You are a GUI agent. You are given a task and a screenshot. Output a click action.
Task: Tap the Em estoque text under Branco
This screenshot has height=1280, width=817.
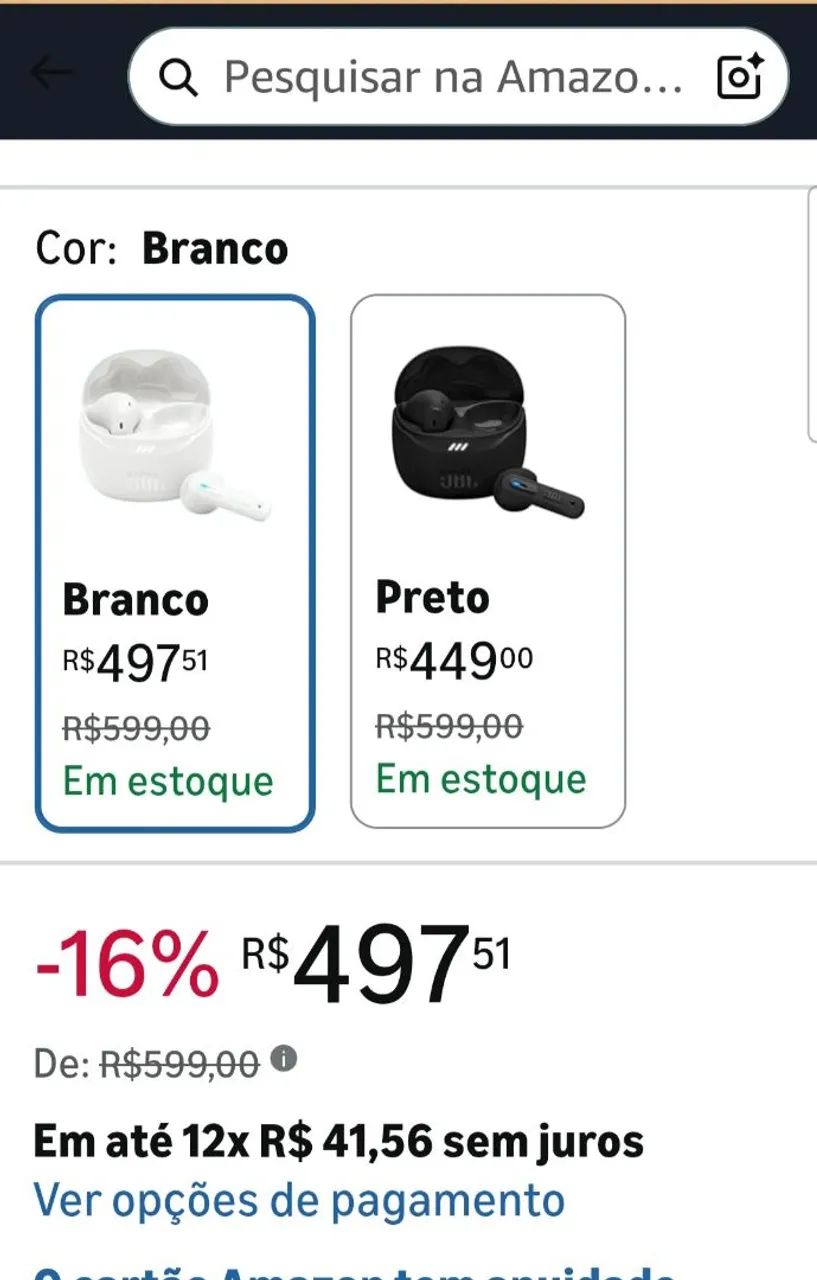tap(168, 781)
